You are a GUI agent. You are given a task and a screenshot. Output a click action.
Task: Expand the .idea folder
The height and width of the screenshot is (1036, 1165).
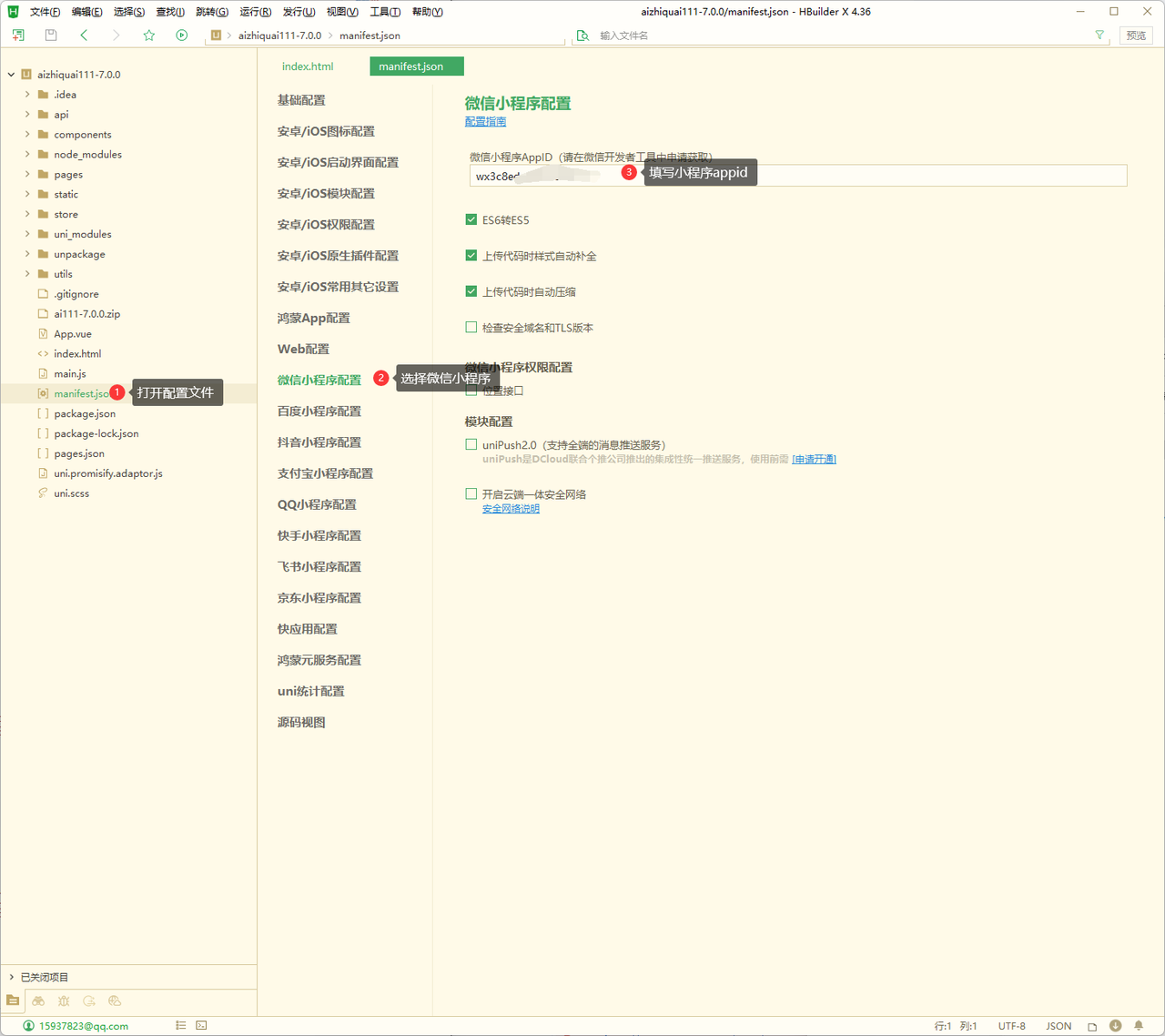(27, 94)
